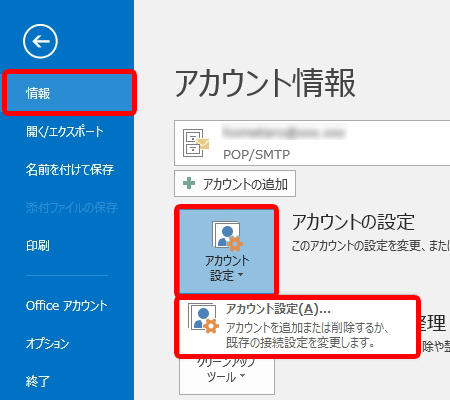450x400 pixels.
Task: Click the green plus icon for アカウントの追加
Action: coord(189,183)
